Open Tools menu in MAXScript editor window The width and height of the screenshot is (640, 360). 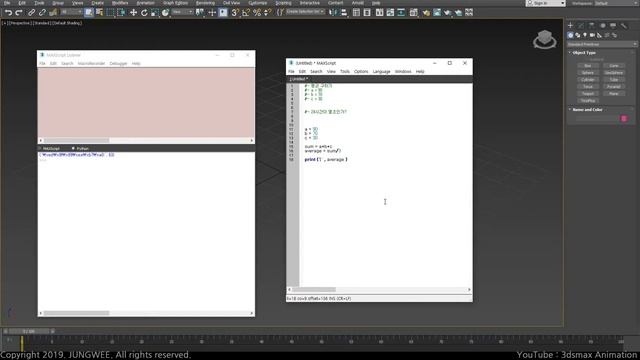[x=345, y=71]
